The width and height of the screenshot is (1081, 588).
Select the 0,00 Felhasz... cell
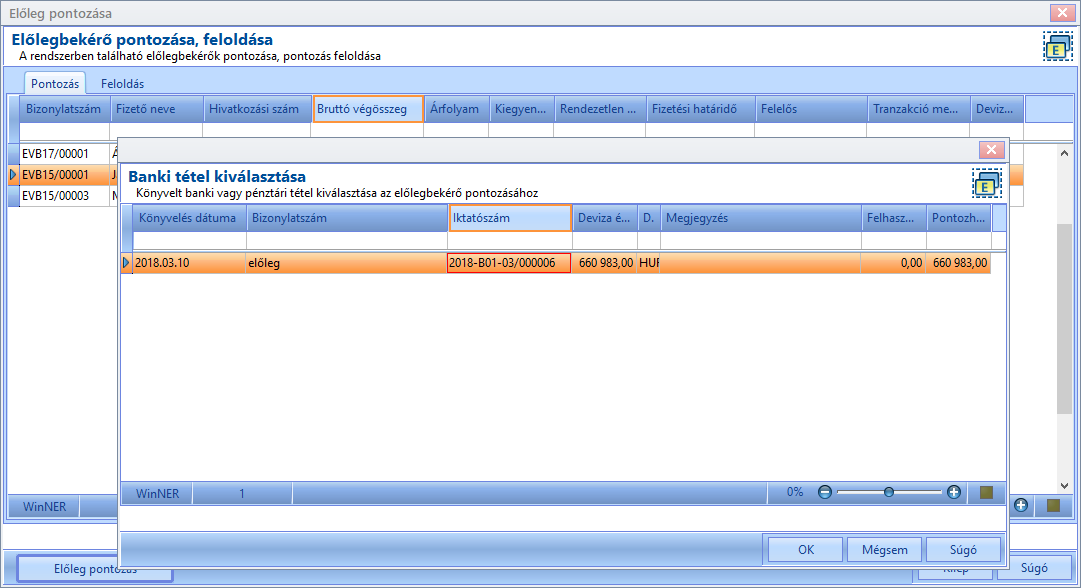pyautogui.click(x=893, y=263)
